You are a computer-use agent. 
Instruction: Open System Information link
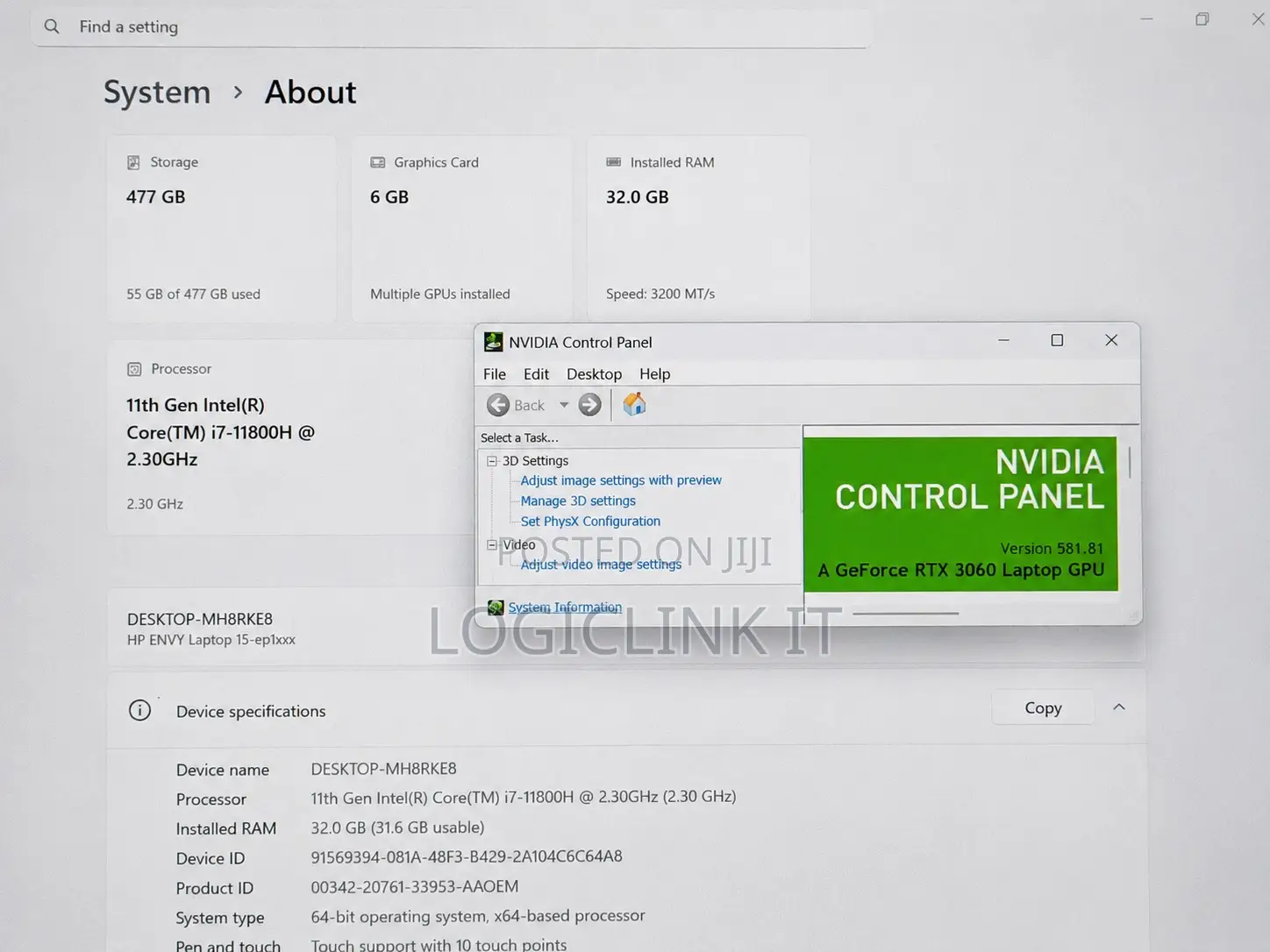click(x=565, y=607)
